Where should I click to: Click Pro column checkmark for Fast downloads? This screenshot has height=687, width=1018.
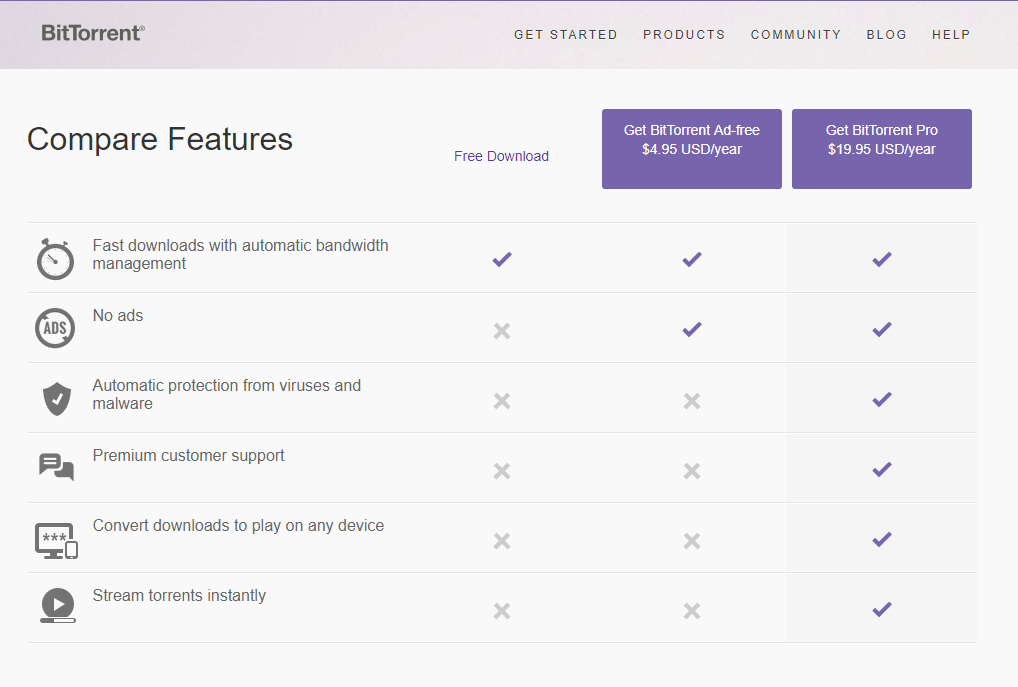click(x=882, y=260)
